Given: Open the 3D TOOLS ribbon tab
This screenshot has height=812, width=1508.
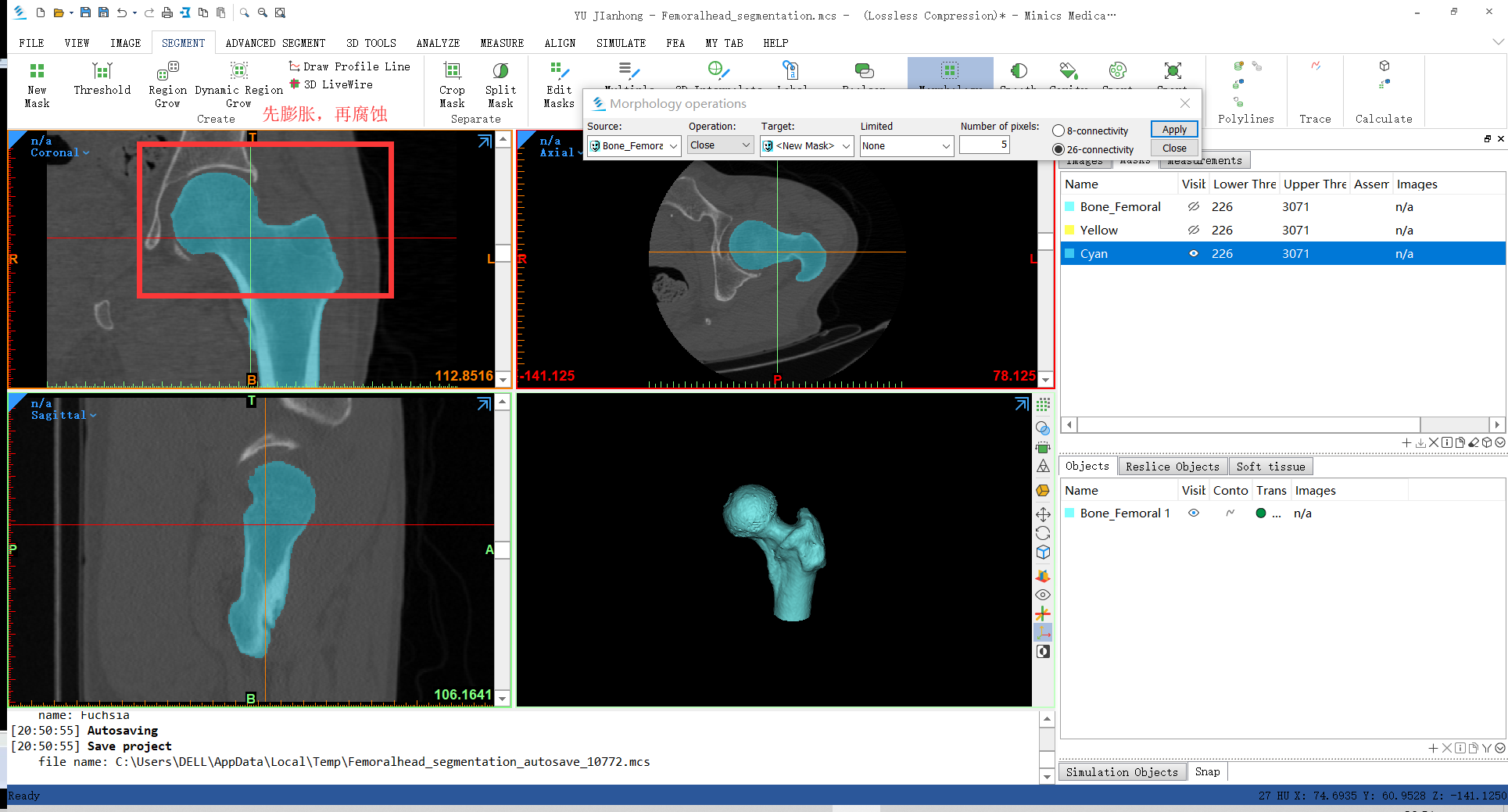Looking at the screenshot, I should [371, 43].
